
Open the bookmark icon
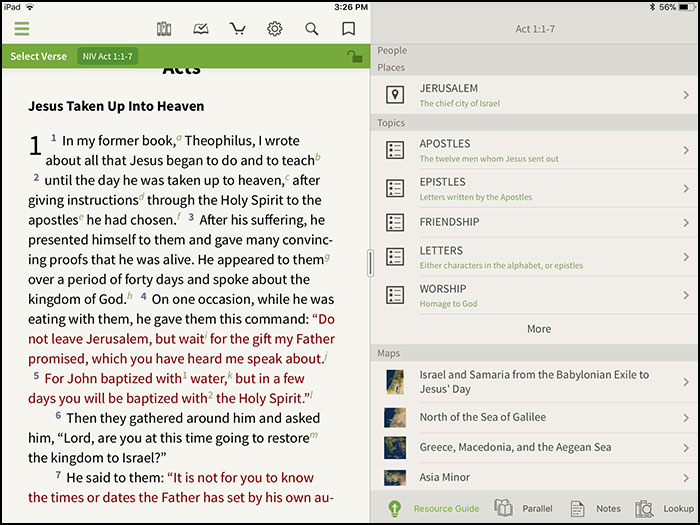pyautogui.click(x=349, y=29)
